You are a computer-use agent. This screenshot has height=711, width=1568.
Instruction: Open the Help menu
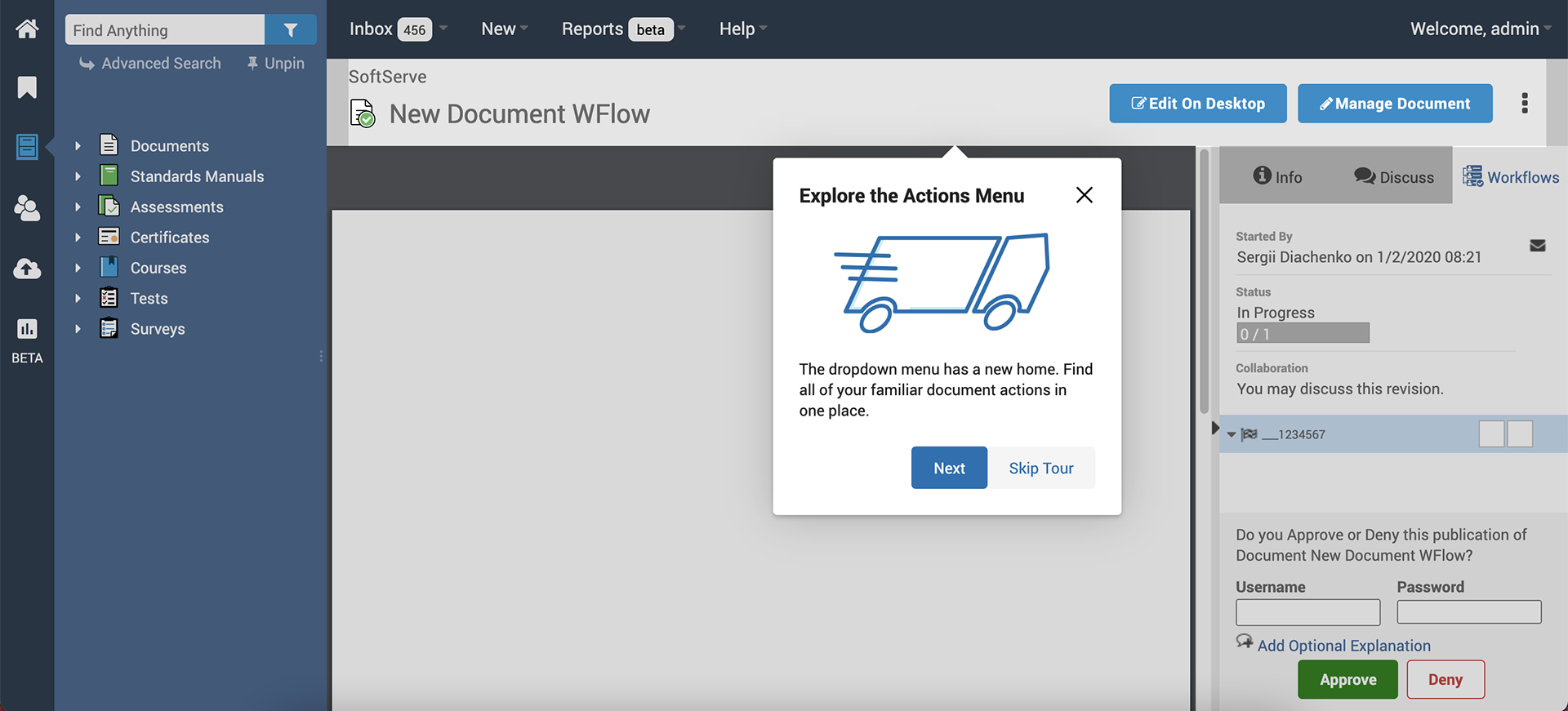pyautogui.click(x=743, y=29)
